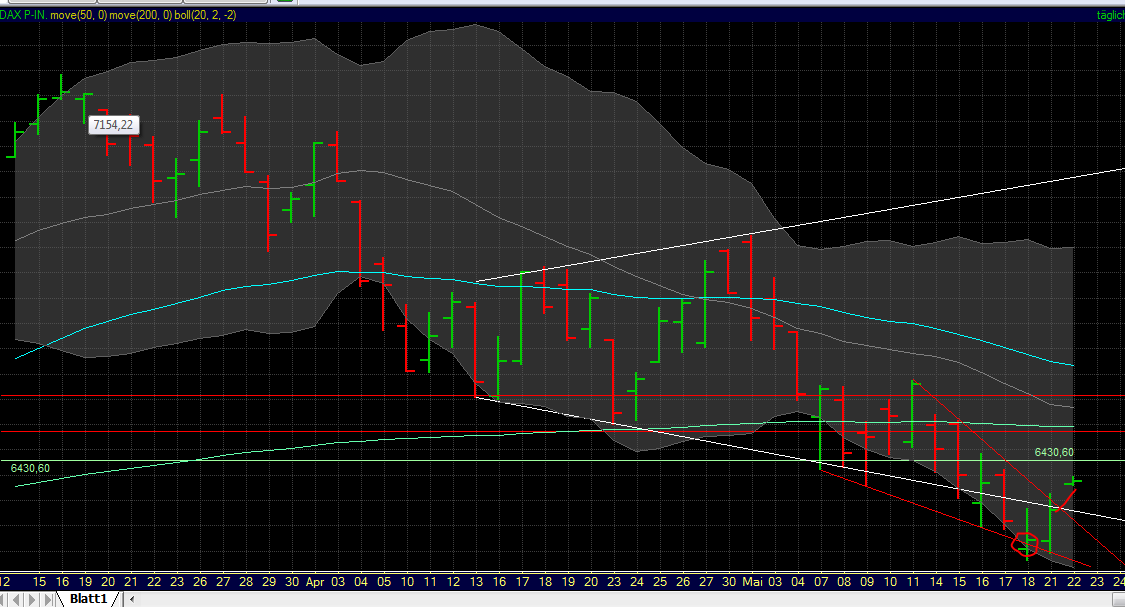Viewport: 1125px width, 607px height.
Task: Switch to the Blatt1 sheet tab
Action: point(90,598)
